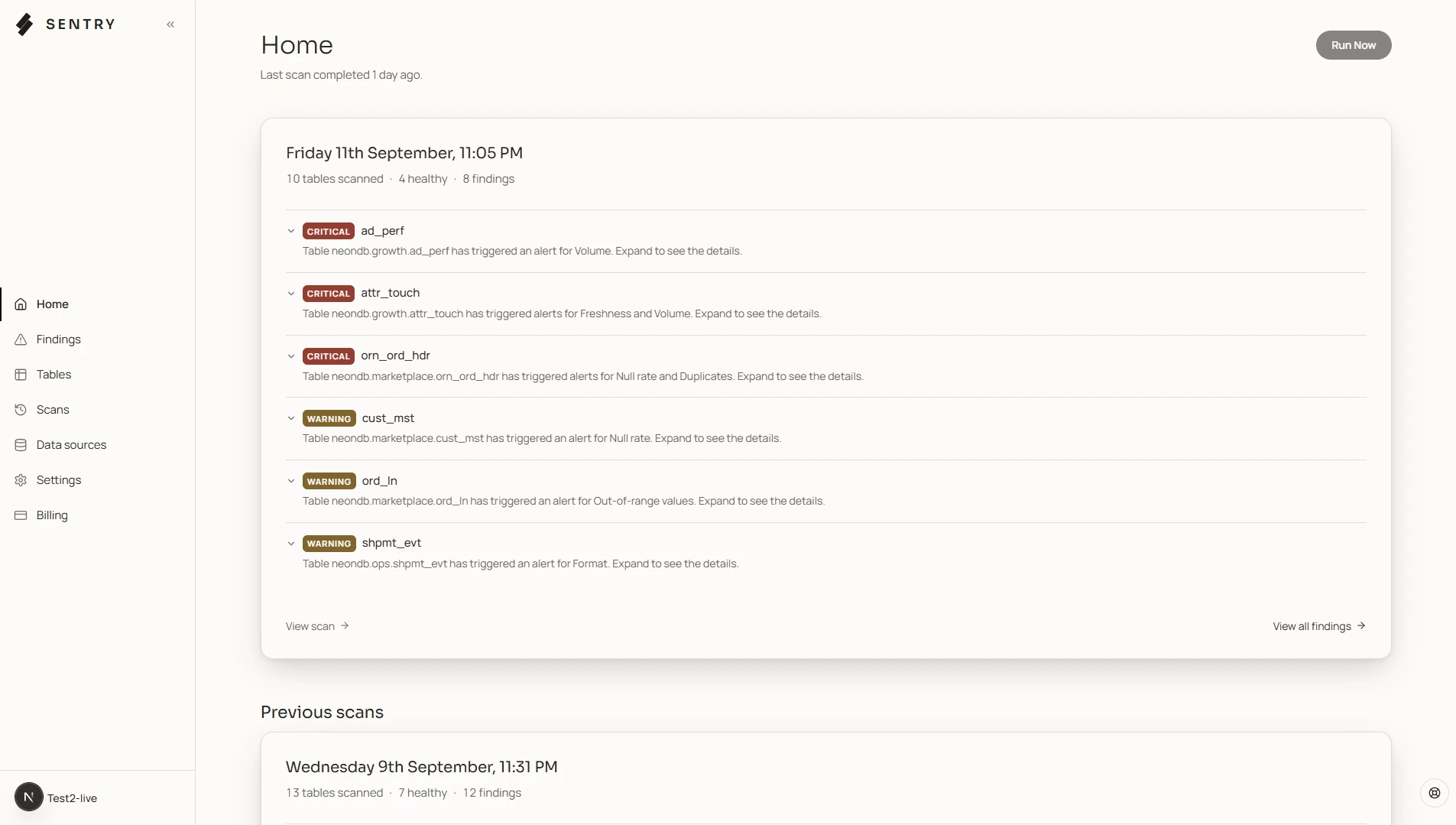Open the help widget icon at bottom right
The image size is (1456, 825).
pyautogui.click(x=1435, y=793)
